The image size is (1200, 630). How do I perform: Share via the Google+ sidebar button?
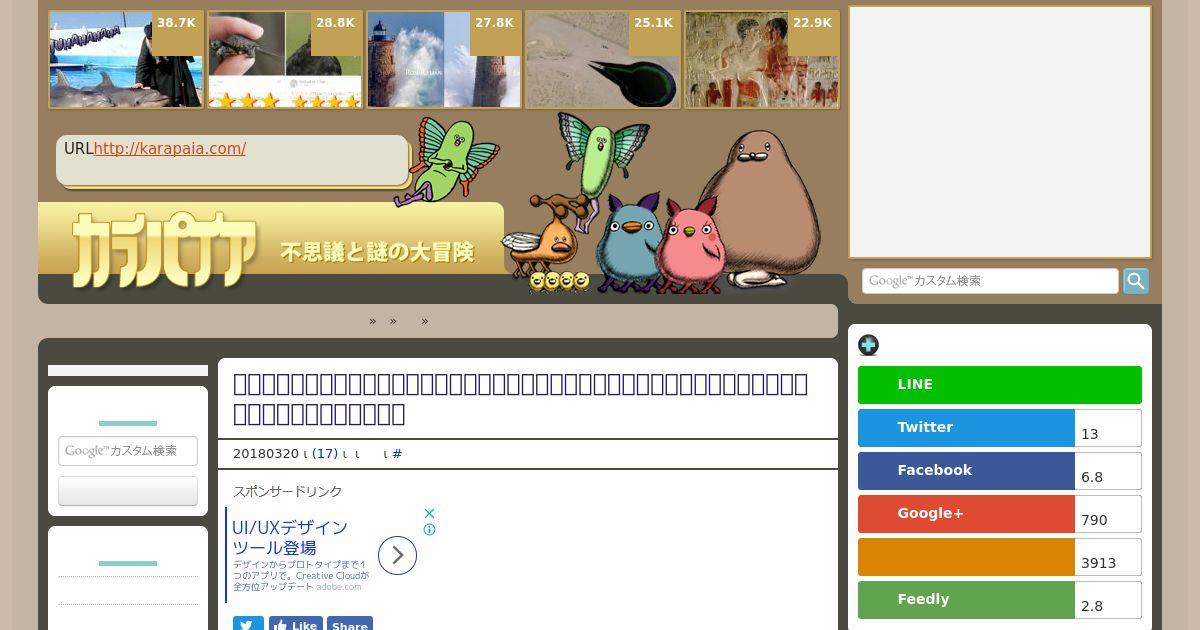coord(966,514)
